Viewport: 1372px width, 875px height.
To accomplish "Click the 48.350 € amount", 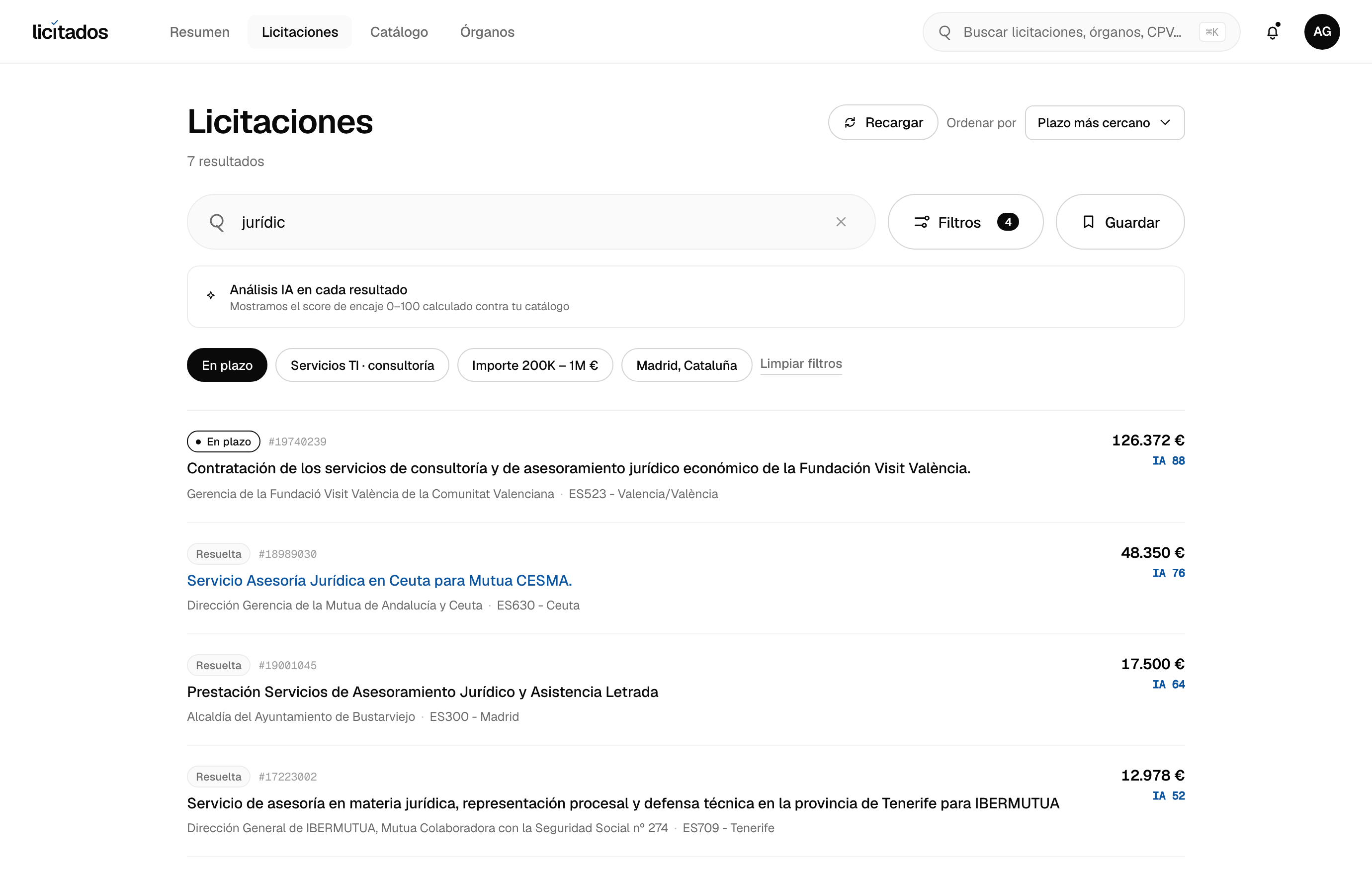I will point(1153,552).
